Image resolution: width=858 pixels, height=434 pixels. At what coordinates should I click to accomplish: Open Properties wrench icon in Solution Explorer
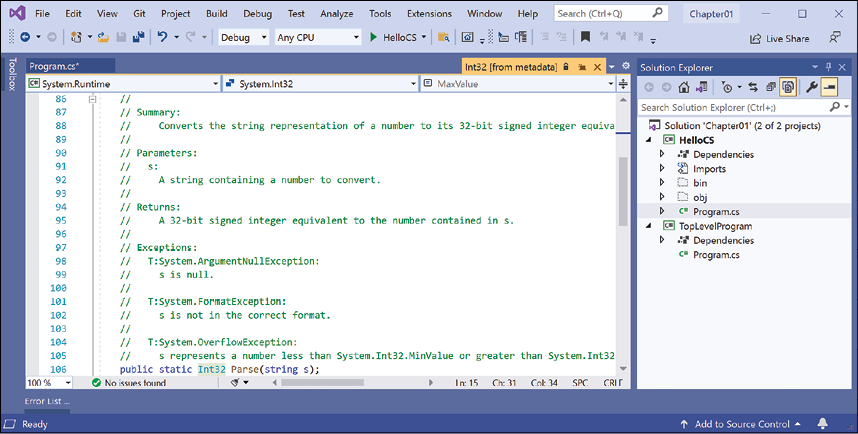click(x=812, y=87)
